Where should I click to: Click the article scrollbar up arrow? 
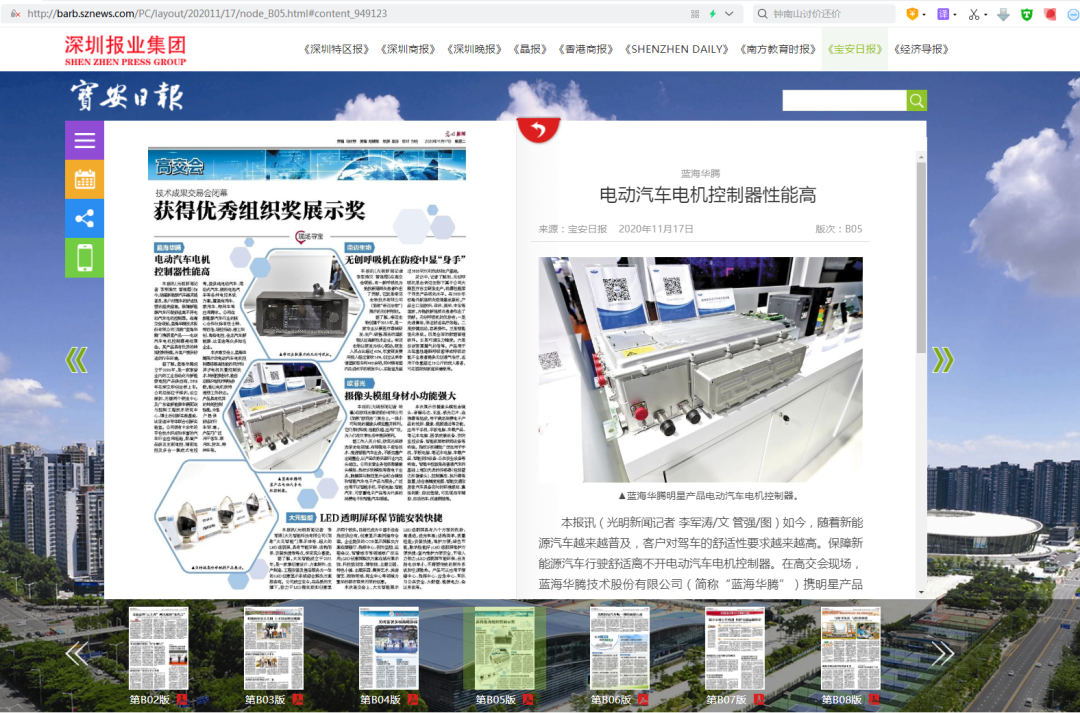tap(921, 157)
